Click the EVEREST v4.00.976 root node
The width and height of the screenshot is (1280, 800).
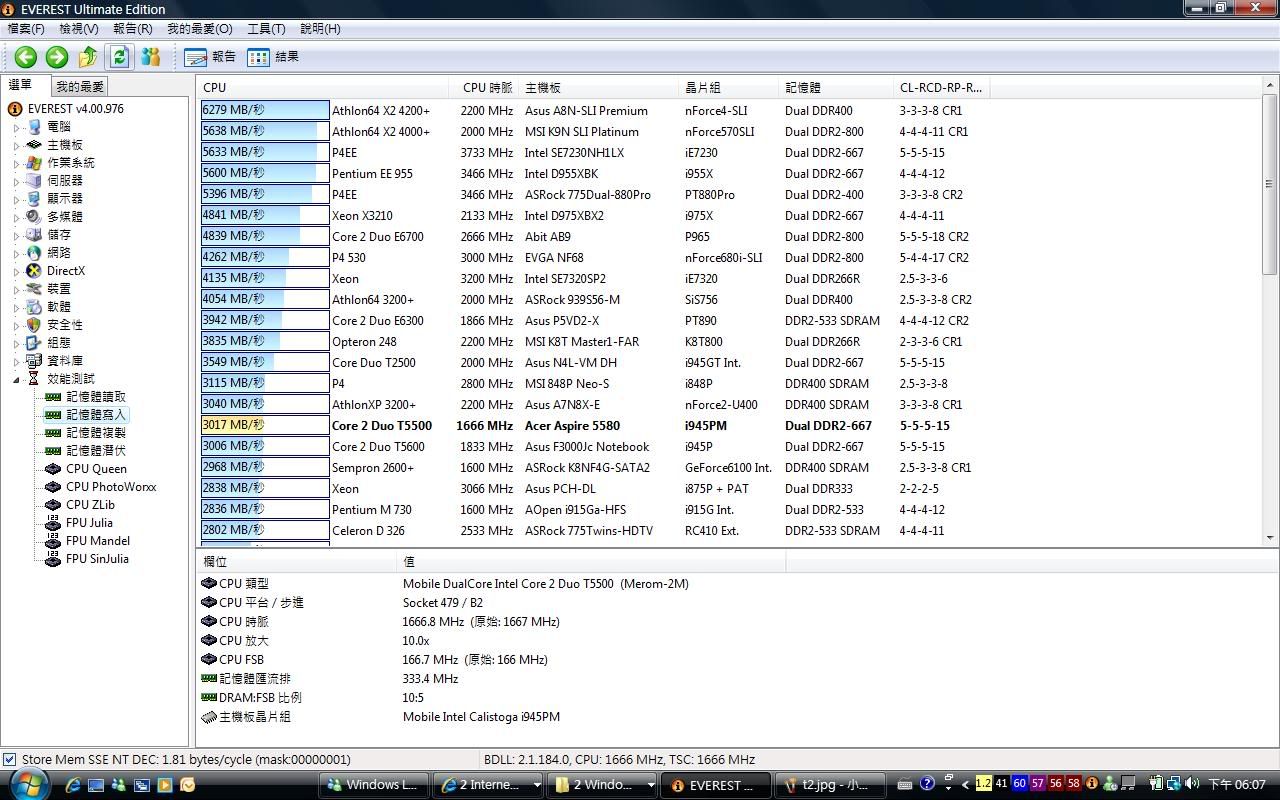pyautogui.click(x=75, y=109)
